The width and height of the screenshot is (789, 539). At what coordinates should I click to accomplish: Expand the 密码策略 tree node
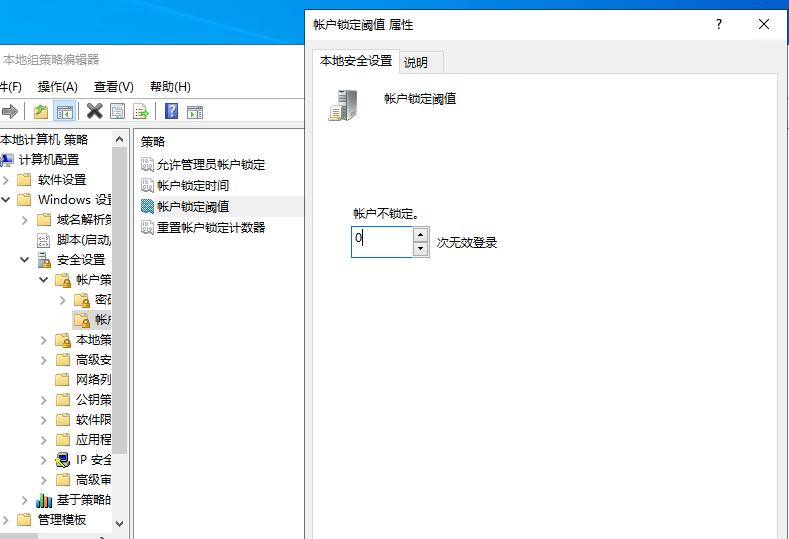coord(62,300)
